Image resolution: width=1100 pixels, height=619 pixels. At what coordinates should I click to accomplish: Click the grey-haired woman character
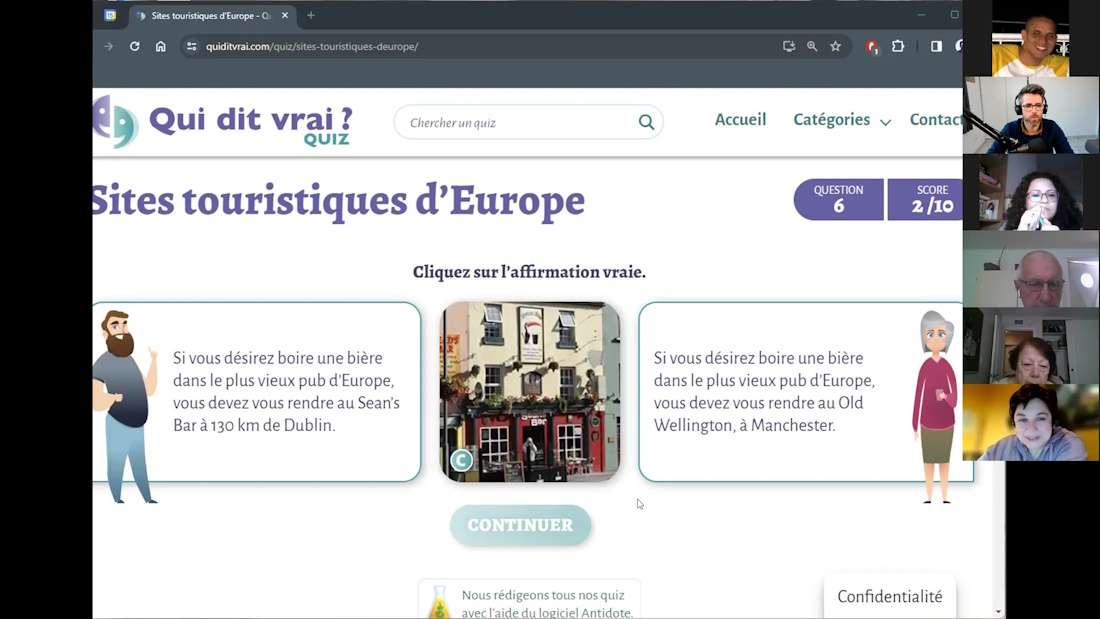(935, 406)
